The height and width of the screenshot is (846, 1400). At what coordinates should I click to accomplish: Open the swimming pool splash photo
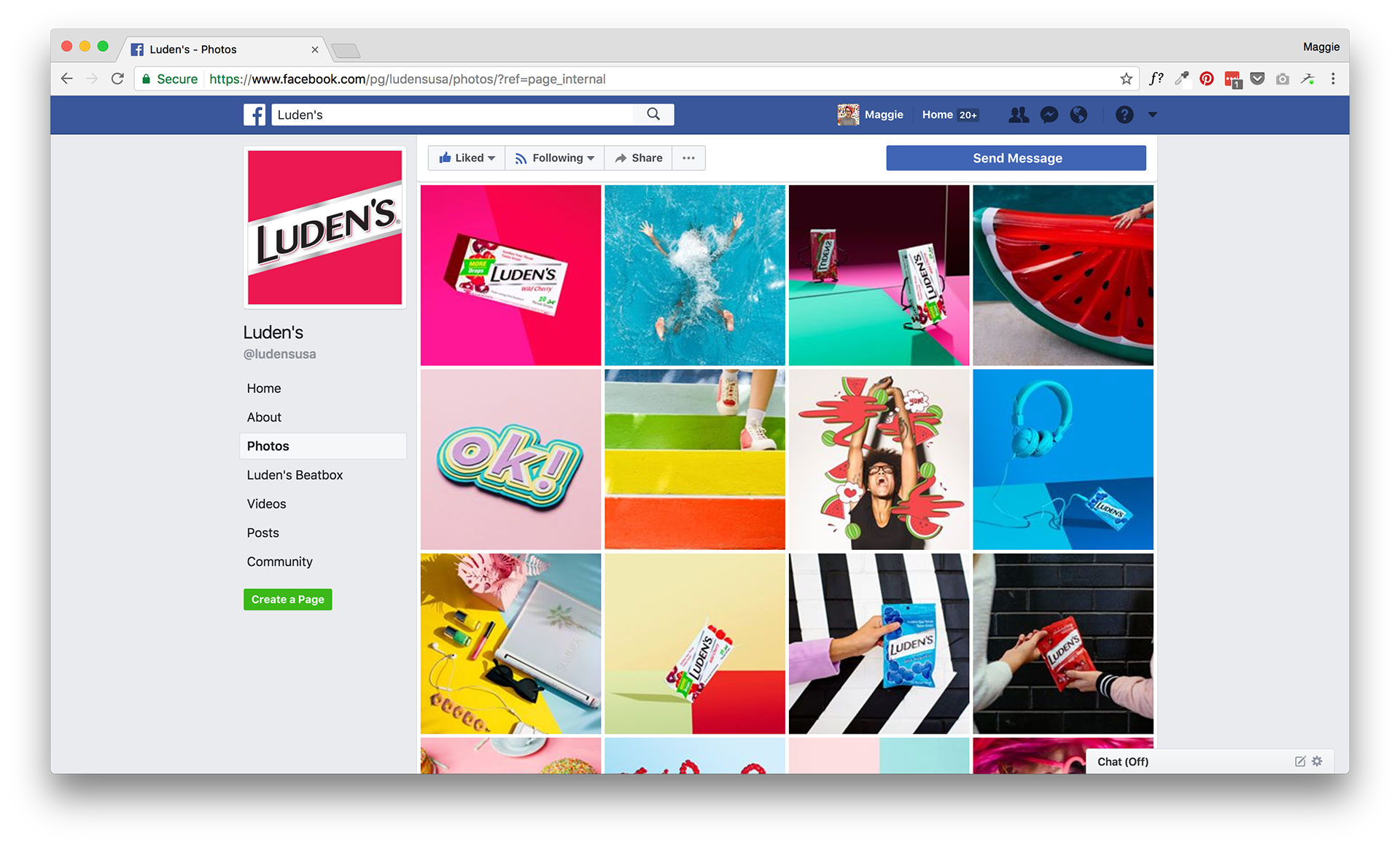695,275
